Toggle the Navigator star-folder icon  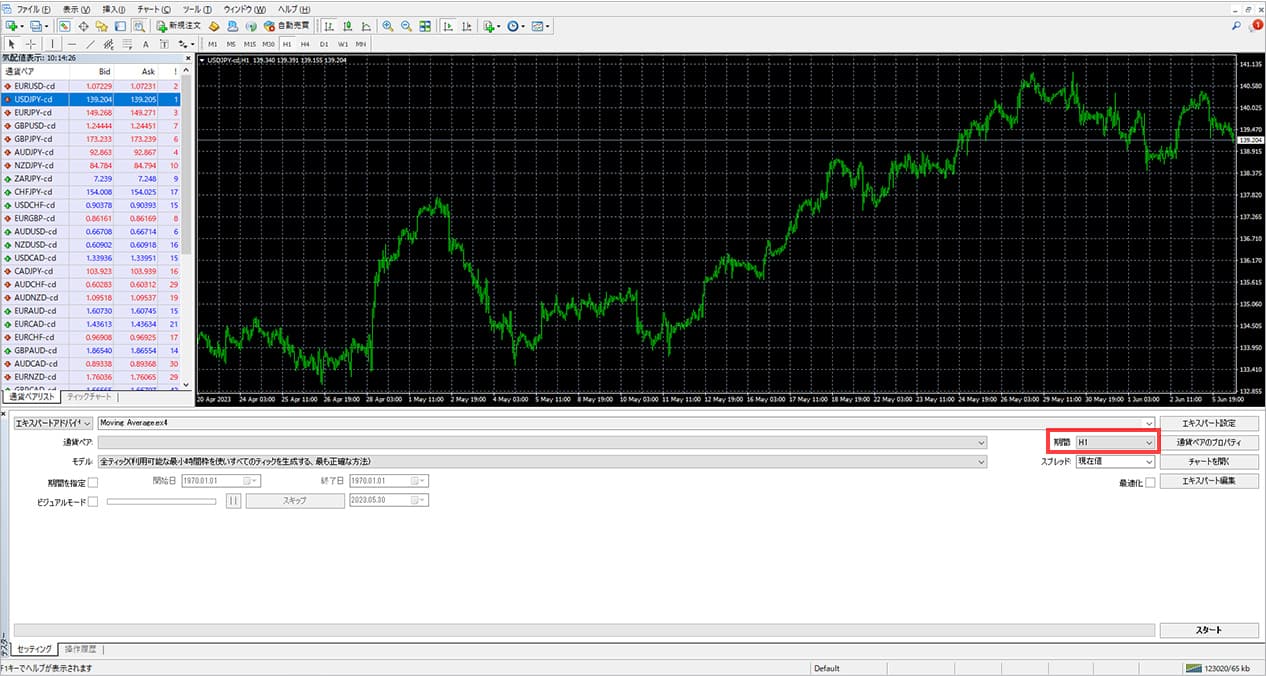pyautogui.click(x=102, y=25)
